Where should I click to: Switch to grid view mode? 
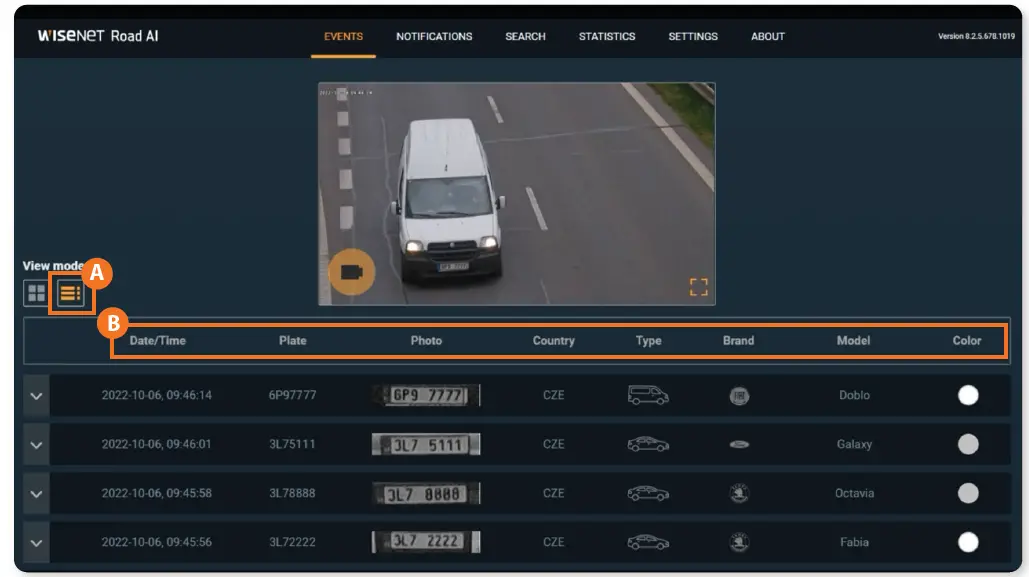click(x=36, y=293)
